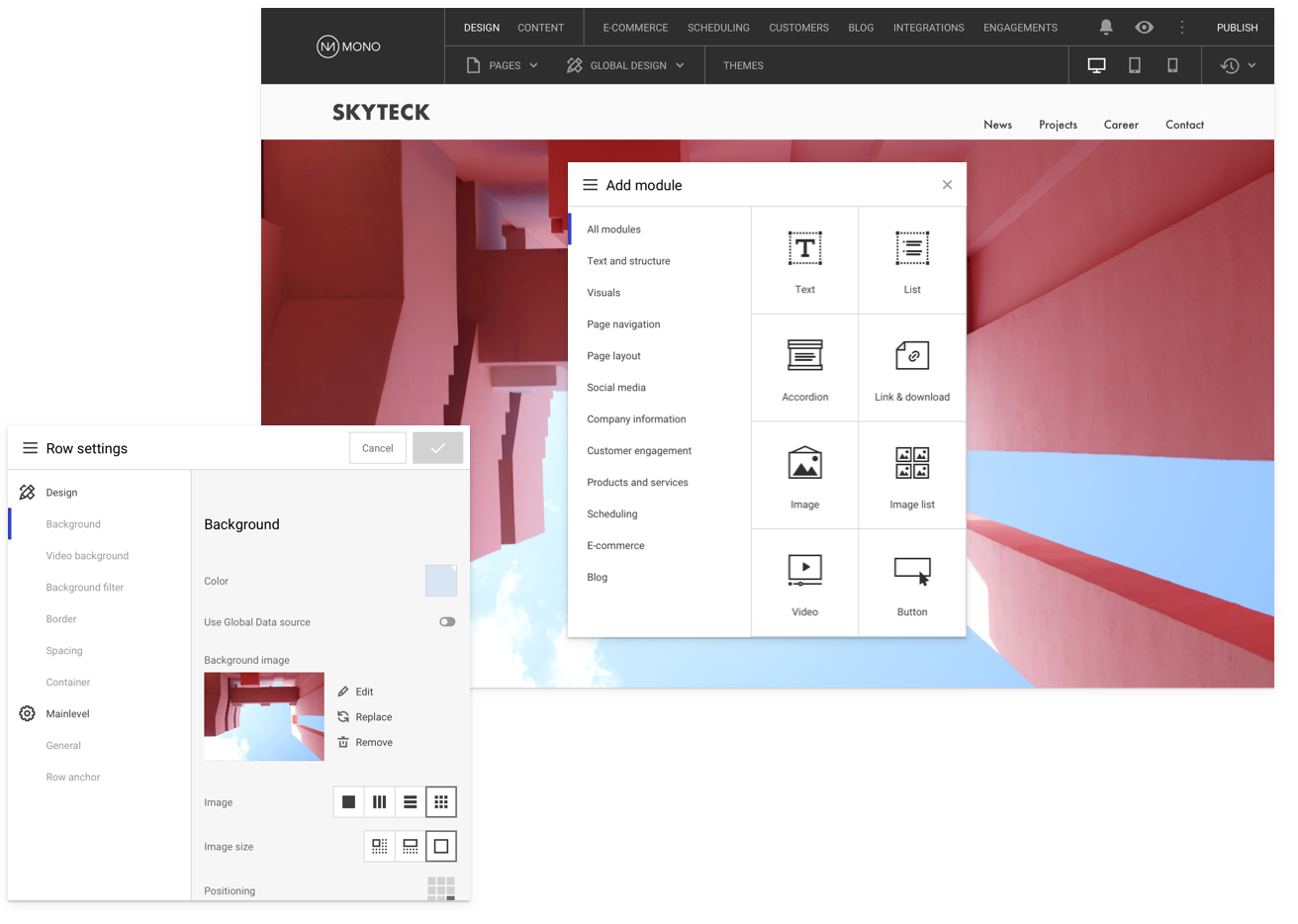The image size is (1298, 924).
Task: Switch to the Content tab
Action: pyautogui.click(x=541, y=28)
